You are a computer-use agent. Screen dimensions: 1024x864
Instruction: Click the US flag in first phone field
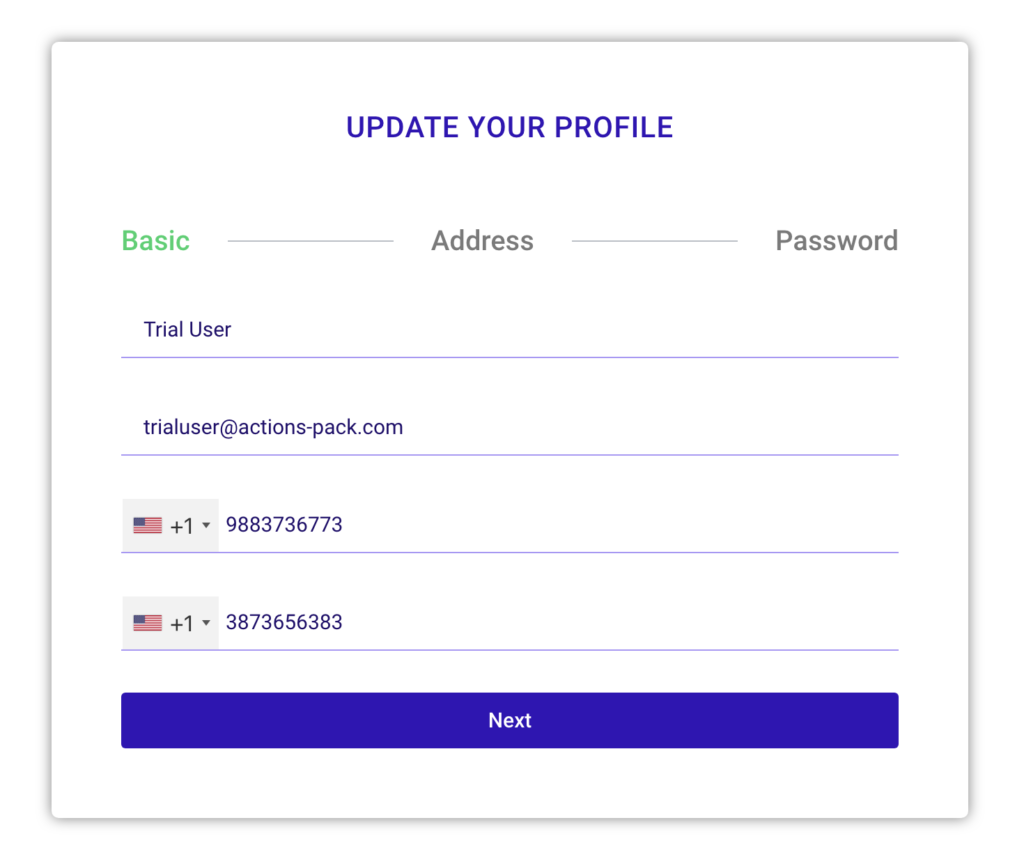click(148, 525)
